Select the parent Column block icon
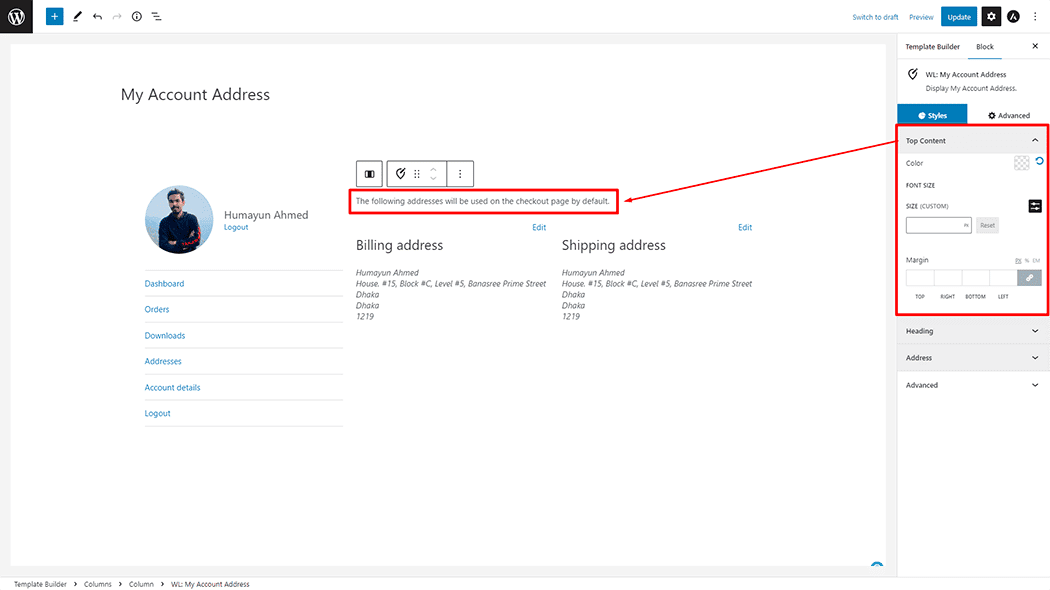1050x590 pixels. pos(370,174)
